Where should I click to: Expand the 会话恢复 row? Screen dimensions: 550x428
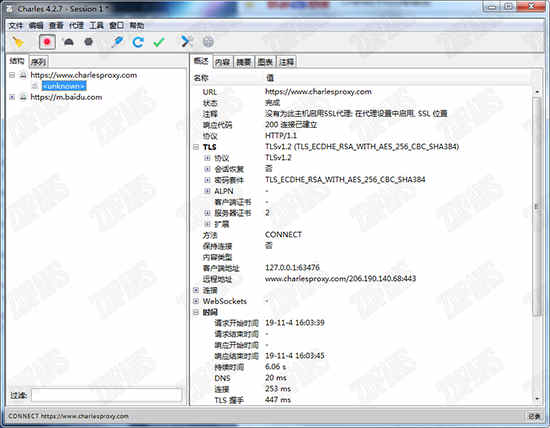pyautogui.click(x=207, y=169)
